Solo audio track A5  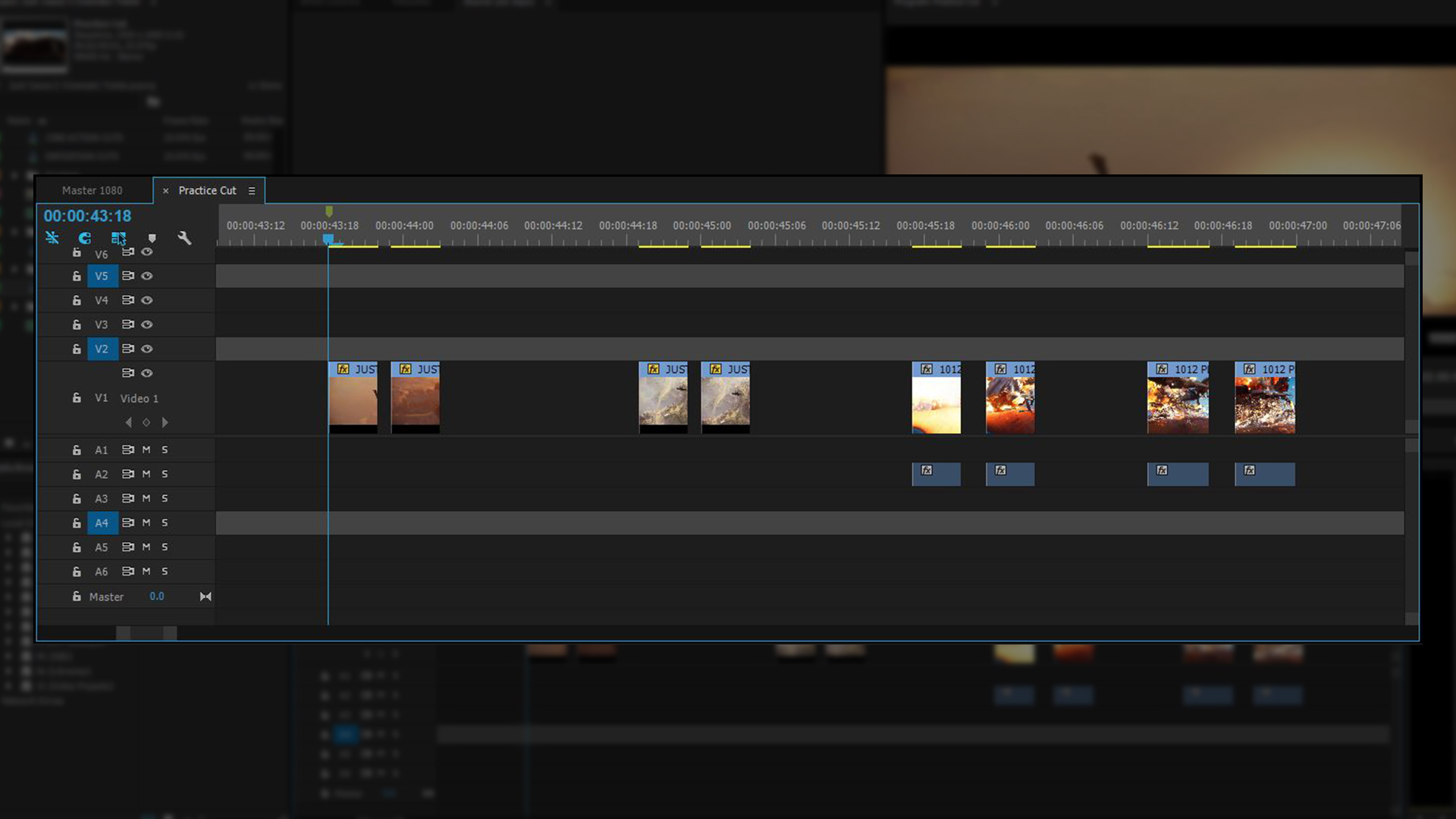coord(165,547)
